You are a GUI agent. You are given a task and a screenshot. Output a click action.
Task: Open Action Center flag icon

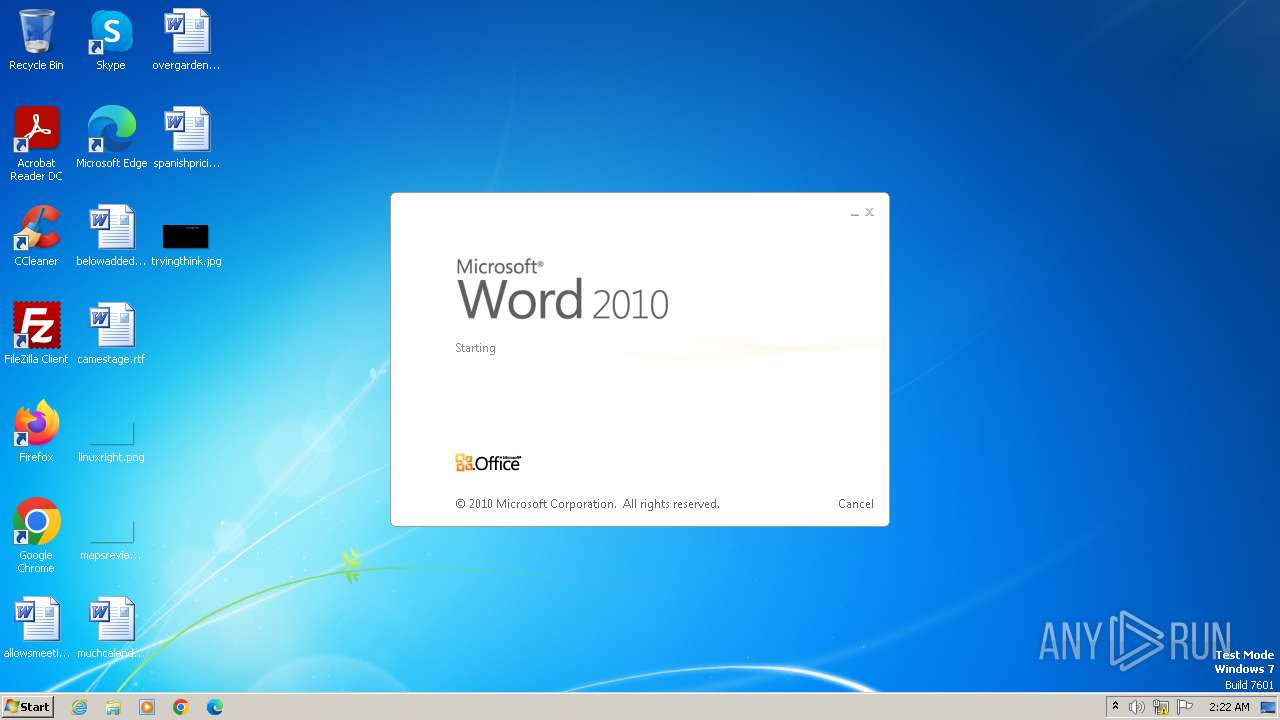[x=1185, y=707]
